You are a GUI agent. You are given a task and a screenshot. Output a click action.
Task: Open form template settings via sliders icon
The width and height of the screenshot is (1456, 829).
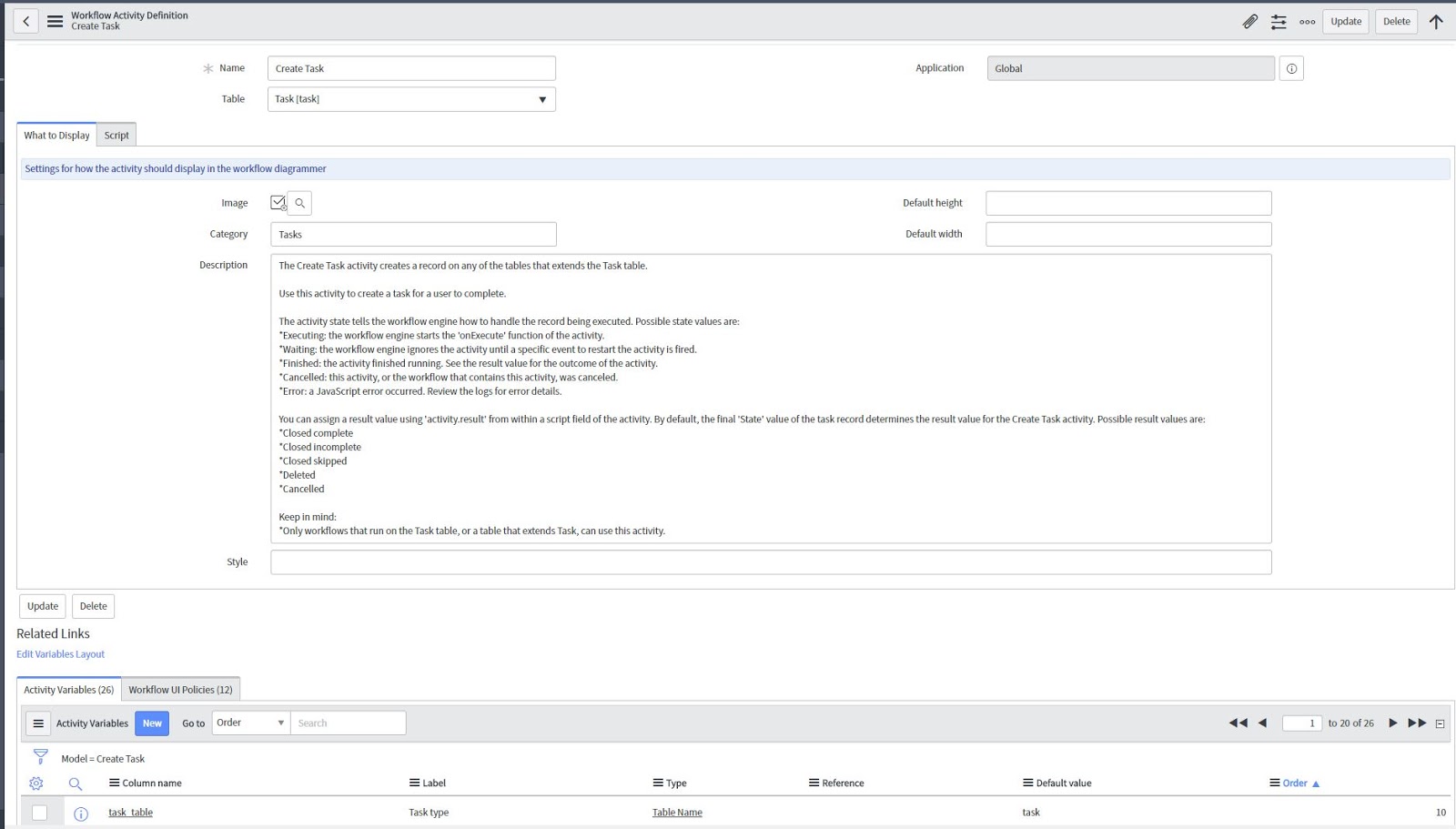pyautogui.click(x=1277, y=20)
